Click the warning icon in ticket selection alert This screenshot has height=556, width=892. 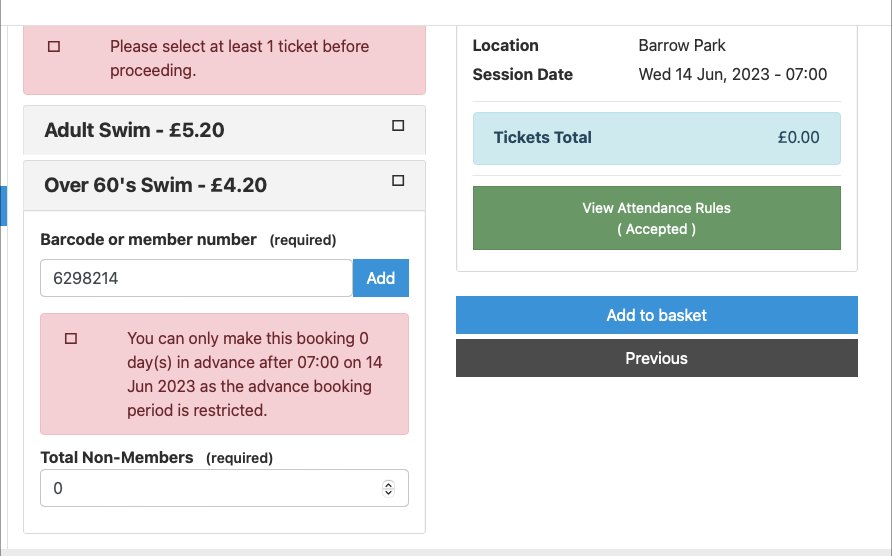(54, 47)
